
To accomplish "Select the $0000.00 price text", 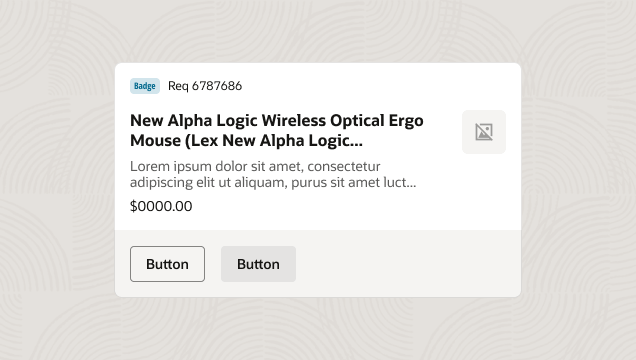I will (161, 206).
